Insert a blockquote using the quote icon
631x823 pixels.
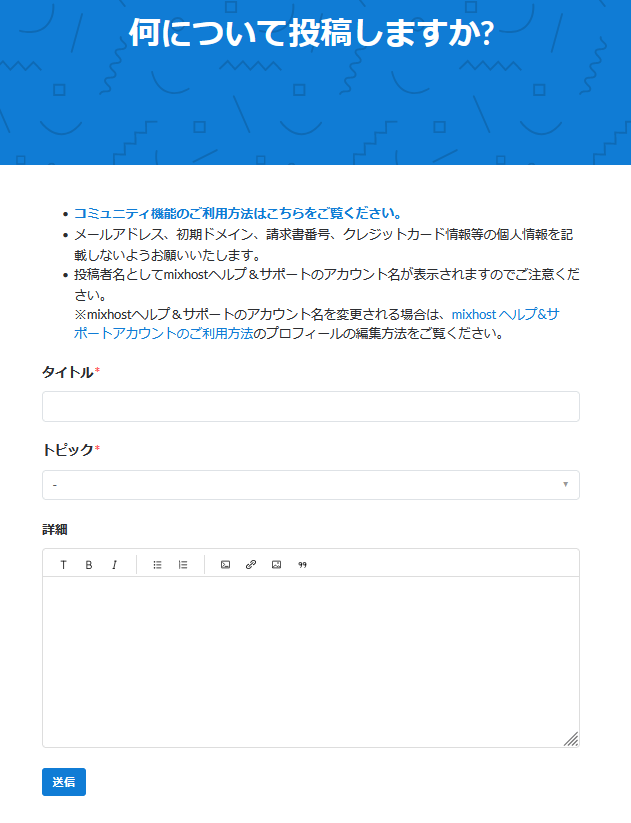pos(302,565)
